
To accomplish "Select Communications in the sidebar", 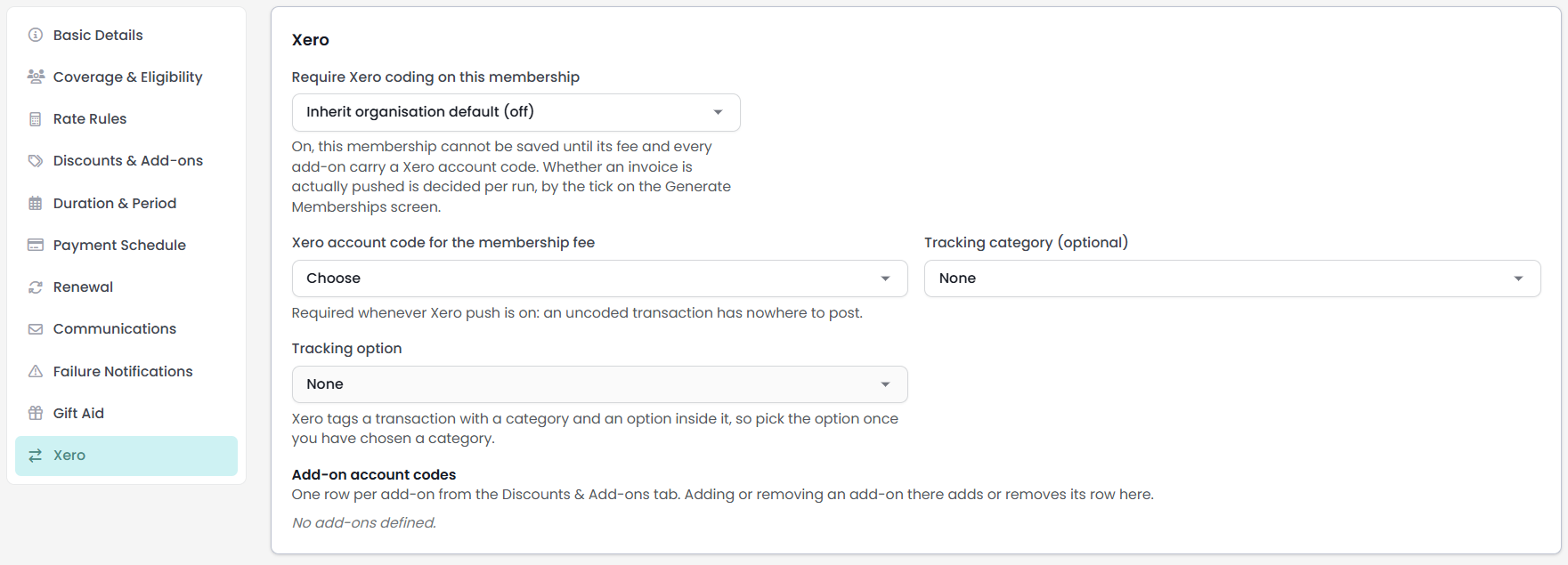I will pyautogui.click(x=126, y=329).
